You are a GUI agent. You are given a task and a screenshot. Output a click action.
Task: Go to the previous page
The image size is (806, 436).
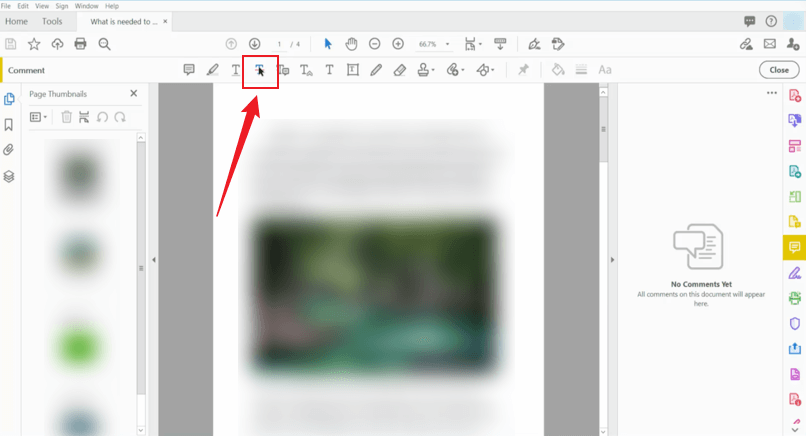click(x=231, y=44)
